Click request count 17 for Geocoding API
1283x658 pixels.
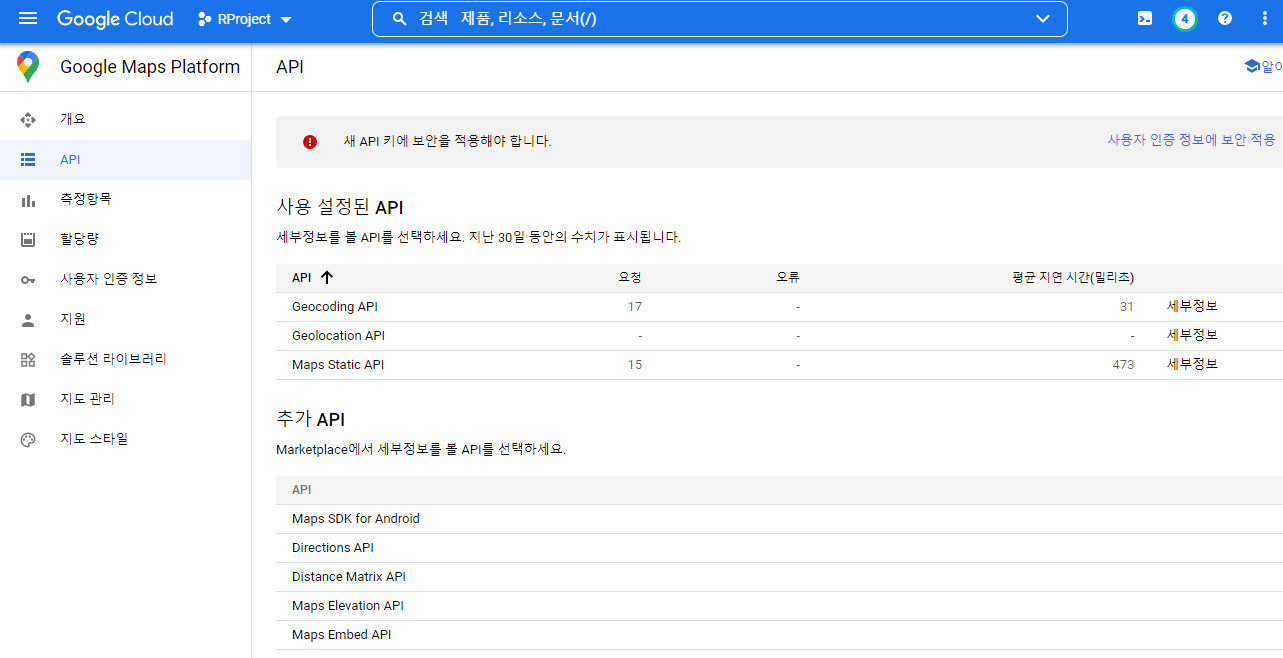point(635,307)
